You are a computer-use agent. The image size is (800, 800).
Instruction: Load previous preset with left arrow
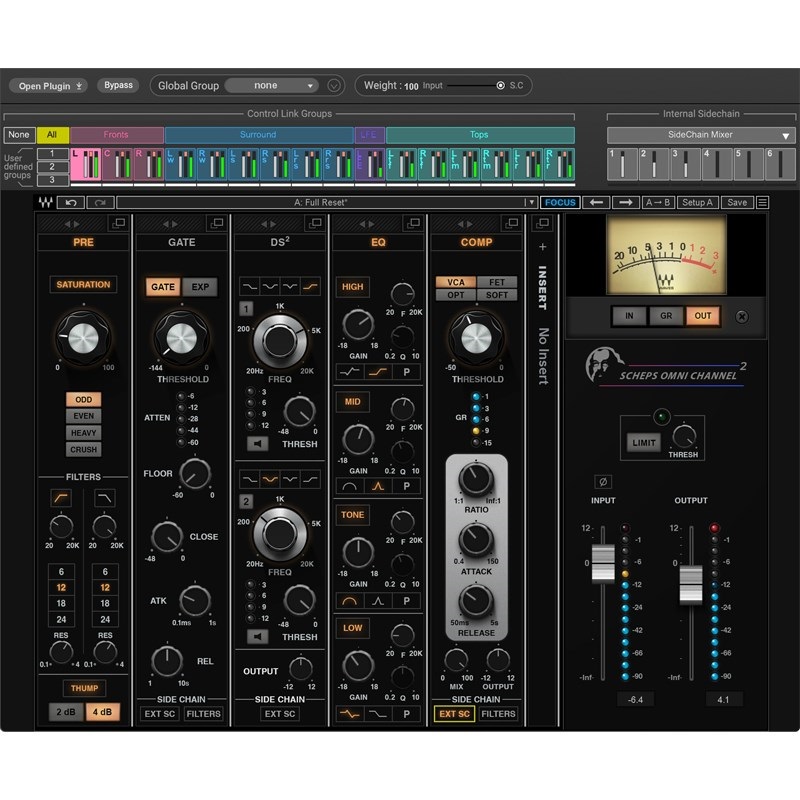[x=596, y=203]
